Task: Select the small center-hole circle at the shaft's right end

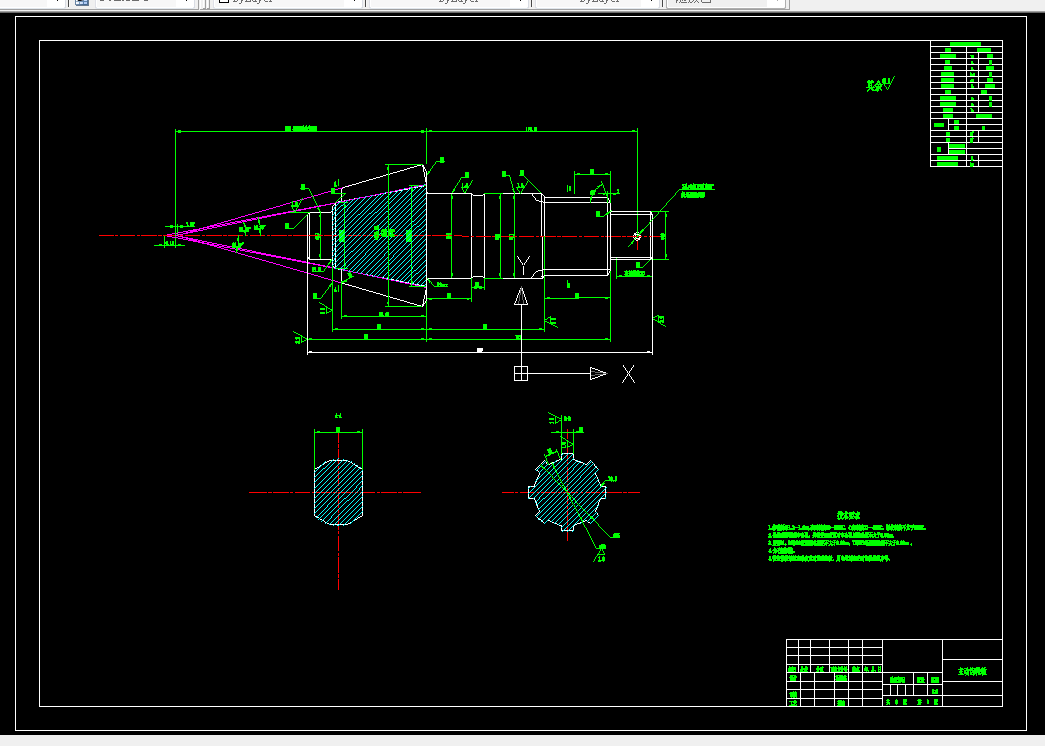Action: tap(637, 236)
